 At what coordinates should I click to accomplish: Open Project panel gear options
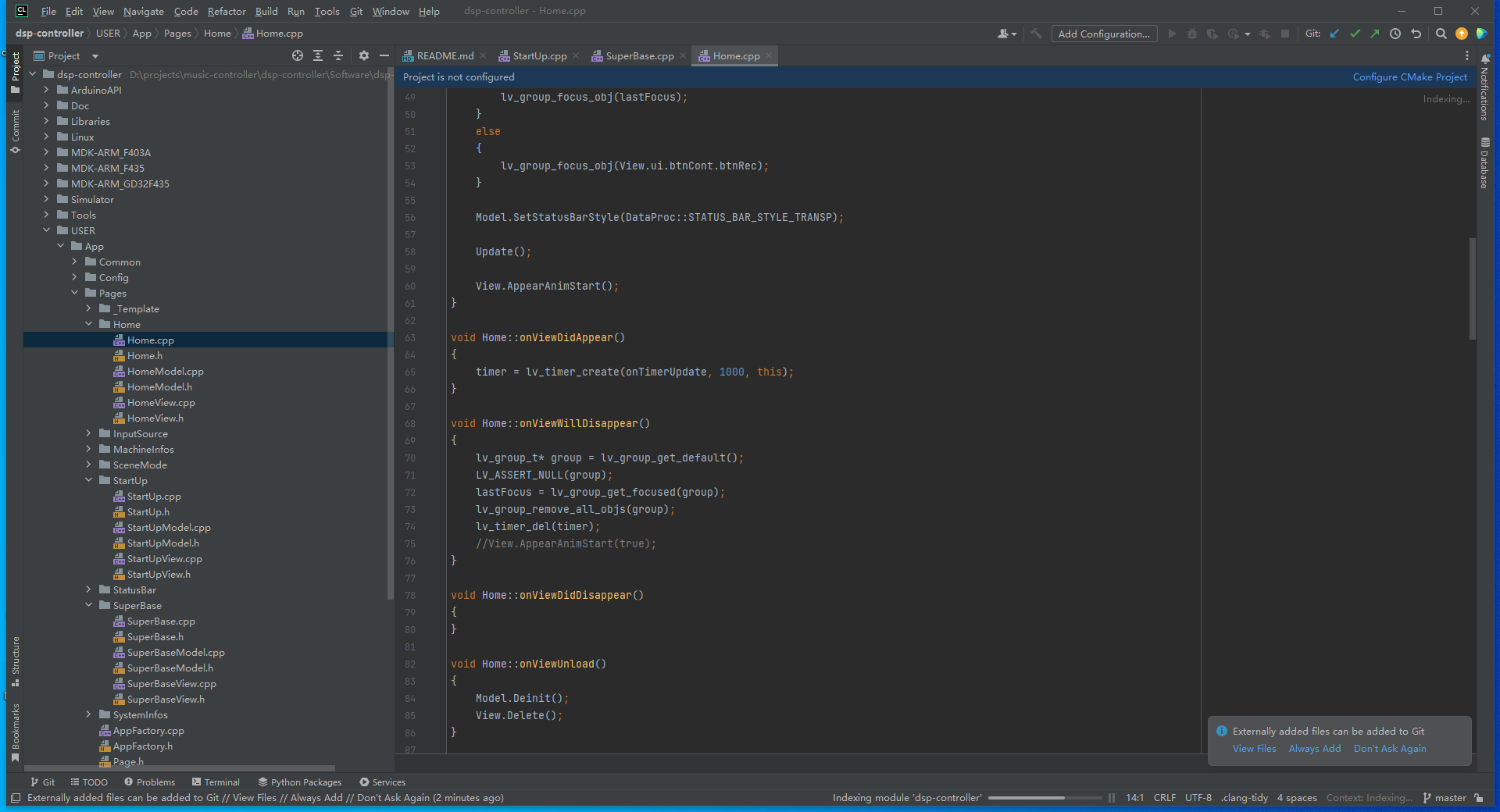[x=364, y=55]
